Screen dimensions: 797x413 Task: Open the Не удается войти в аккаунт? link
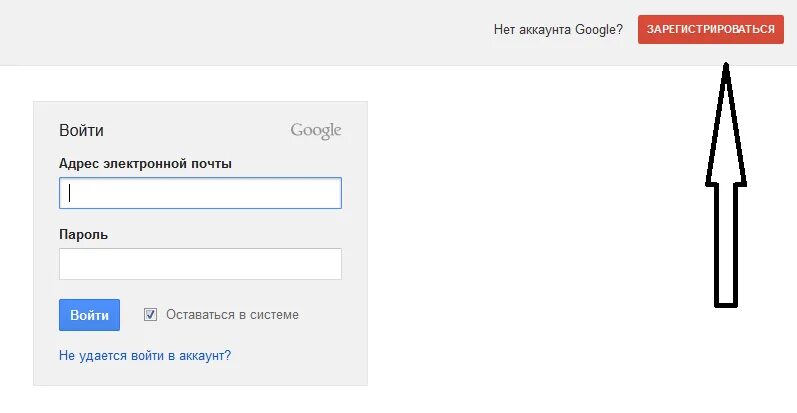click(x=145, y=355)
